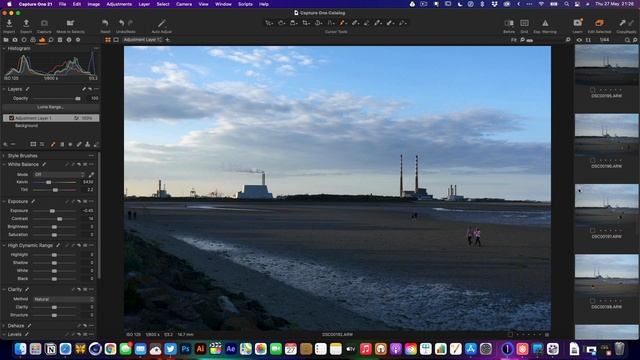The image size is (640, 360).
Task: Select the Background layer row
Action: [51, 126]
